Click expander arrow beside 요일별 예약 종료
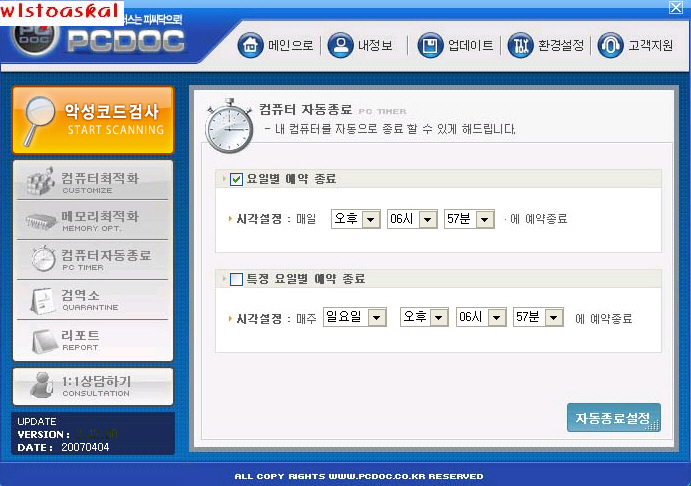This screenshot has width=691, height=486. click(x=224, y=179)
